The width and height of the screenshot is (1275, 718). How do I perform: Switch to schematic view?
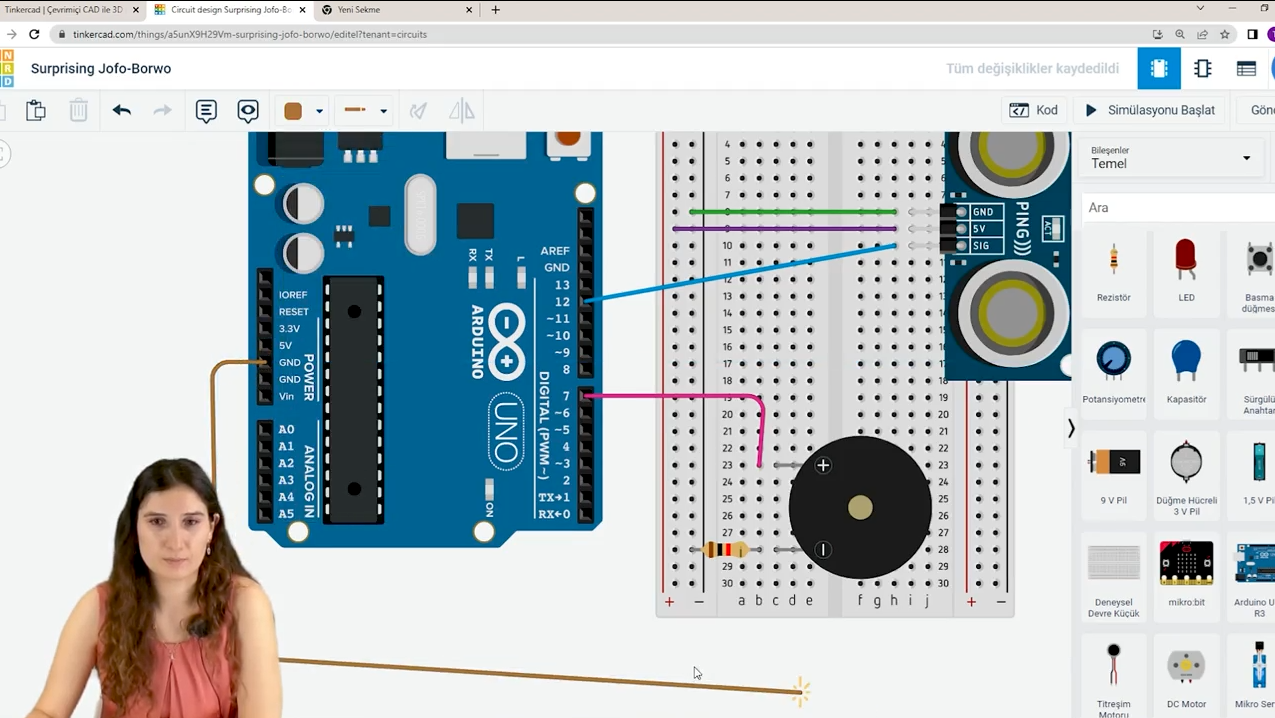tap(1202, 68)
